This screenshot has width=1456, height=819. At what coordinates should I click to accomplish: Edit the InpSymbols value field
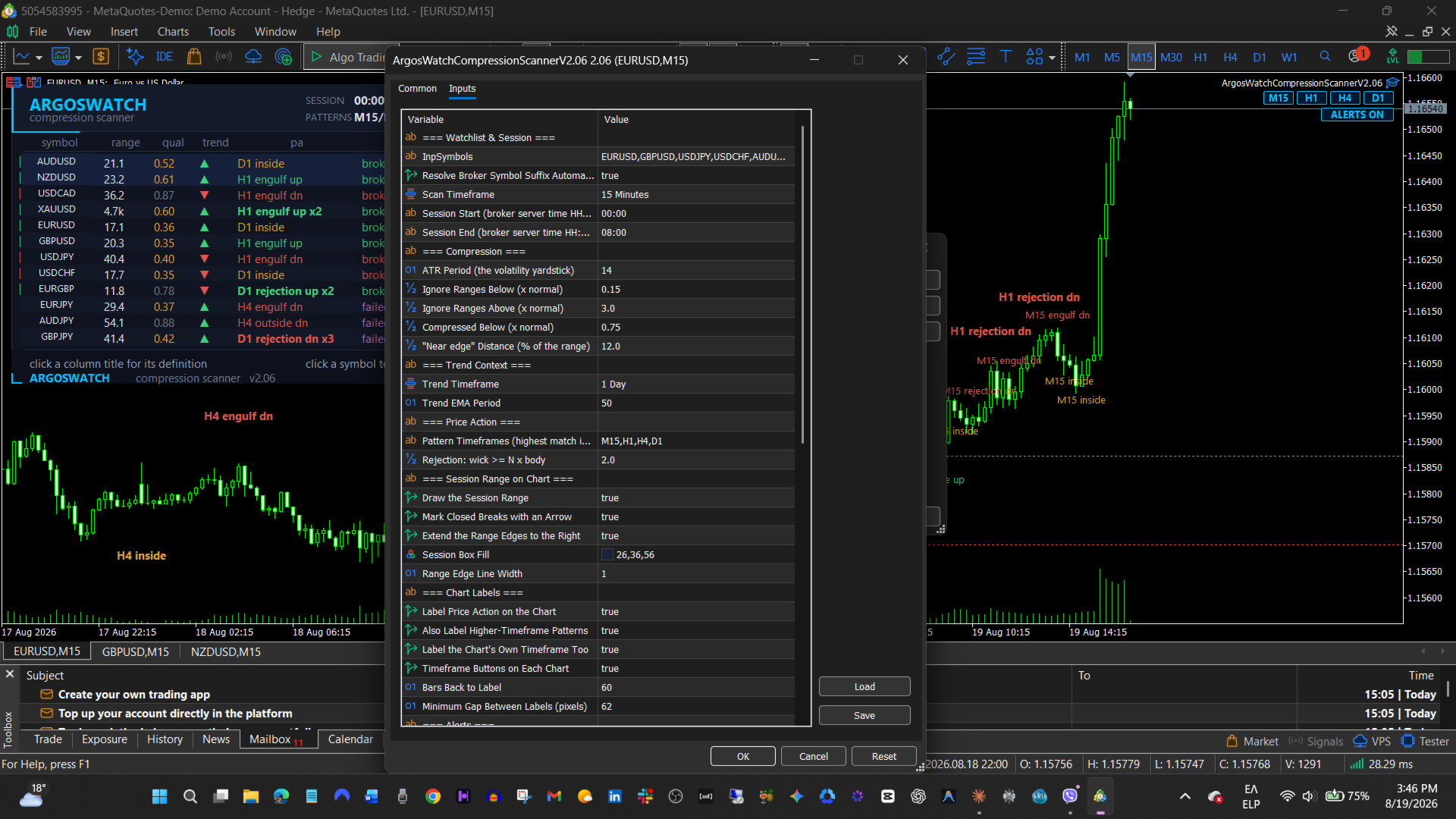point(696,157)
